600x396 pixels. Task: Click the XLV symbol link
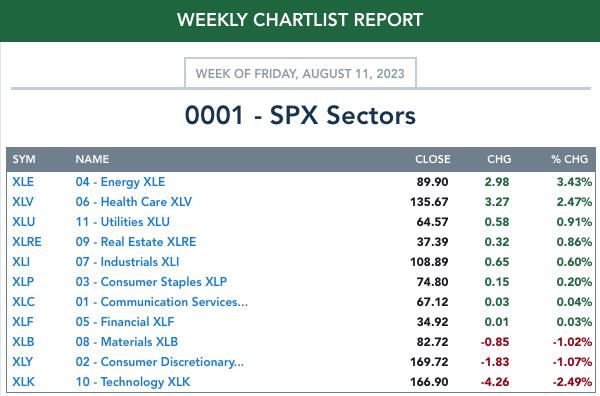pos(23,202)
